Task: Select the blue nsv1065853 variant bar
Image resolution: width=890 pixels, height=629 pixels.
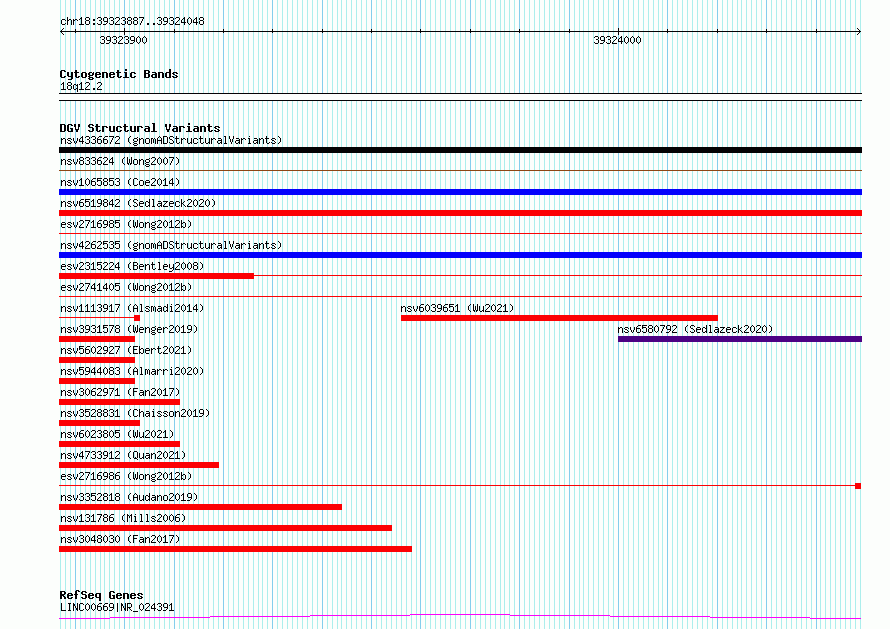Action: click(460, 192)
